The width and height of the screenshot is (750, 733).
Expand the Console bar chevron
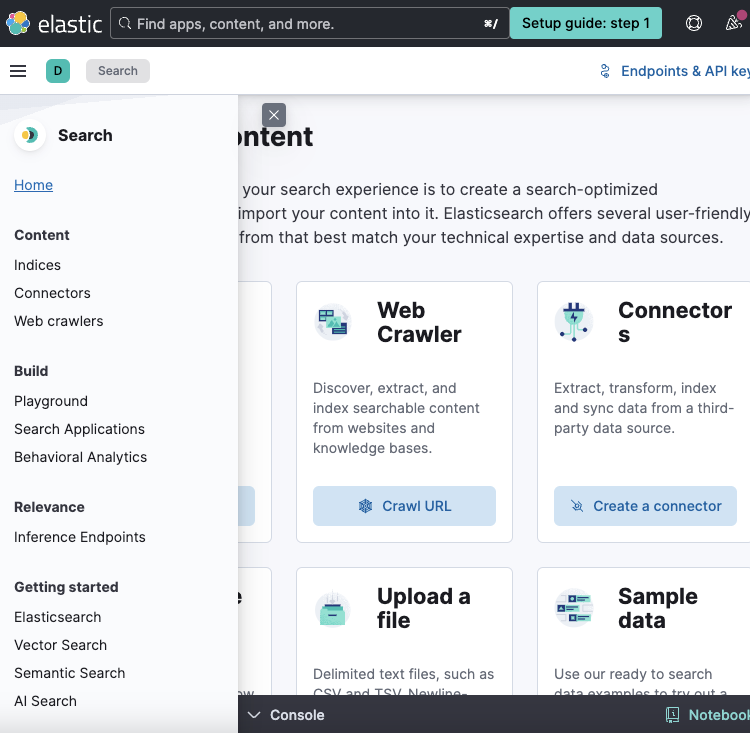point(254,715)
